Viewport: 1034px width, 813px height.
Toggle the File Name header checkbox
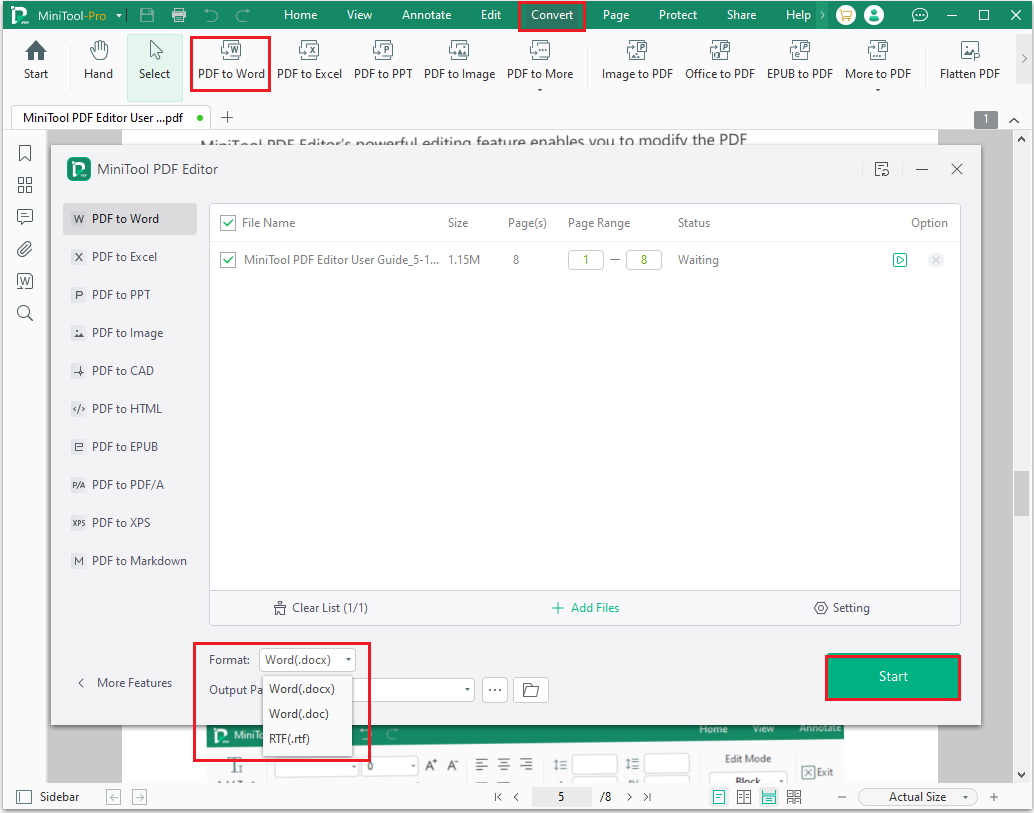[x=228, y=223]
